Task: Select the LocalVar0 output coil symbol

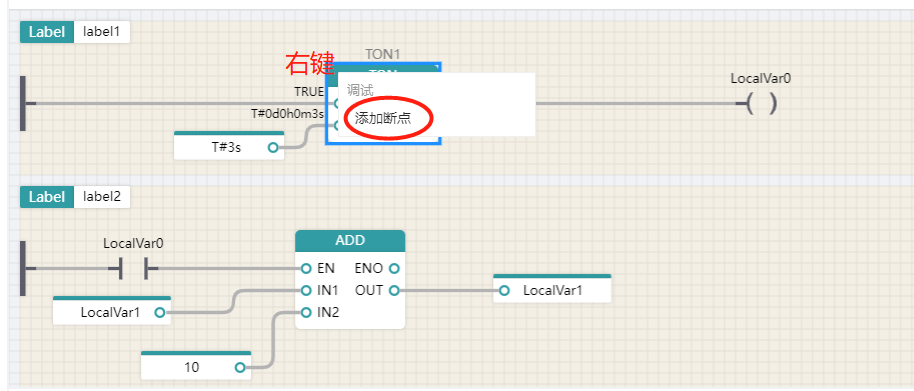Action: coord(762,104)
